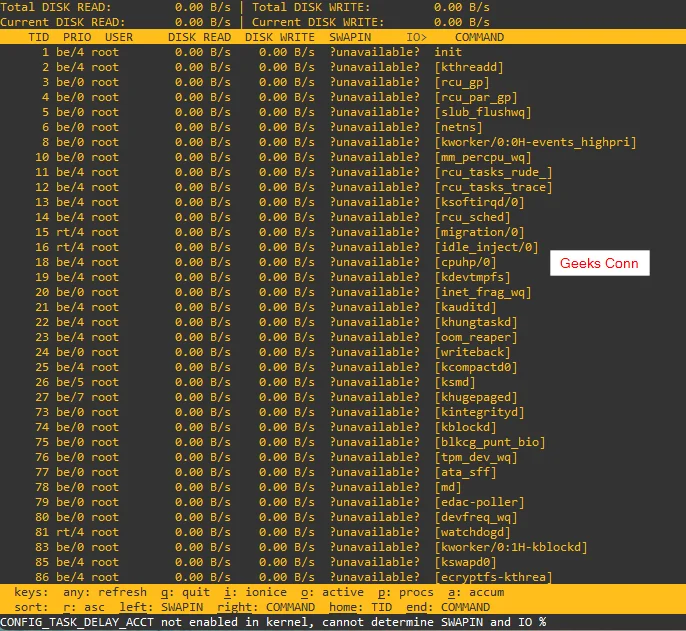Screen dimensions: 686x631
Task: Click the COMMAND column header
Action: 479,37
